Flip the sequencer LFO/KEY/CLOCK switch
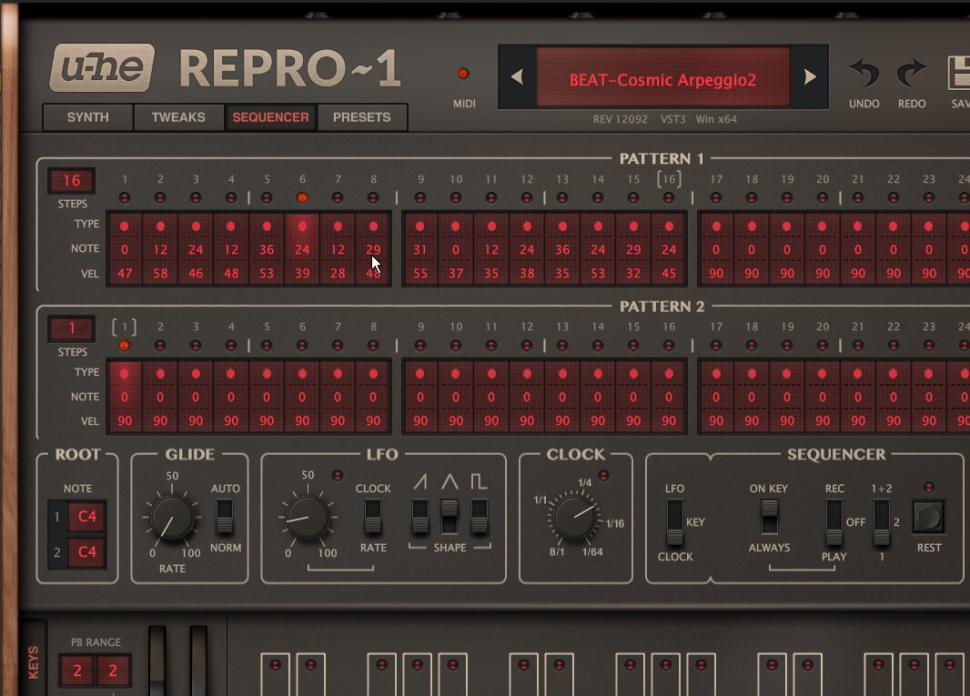This screenshot has height=696, width=970. pos(674,523)
